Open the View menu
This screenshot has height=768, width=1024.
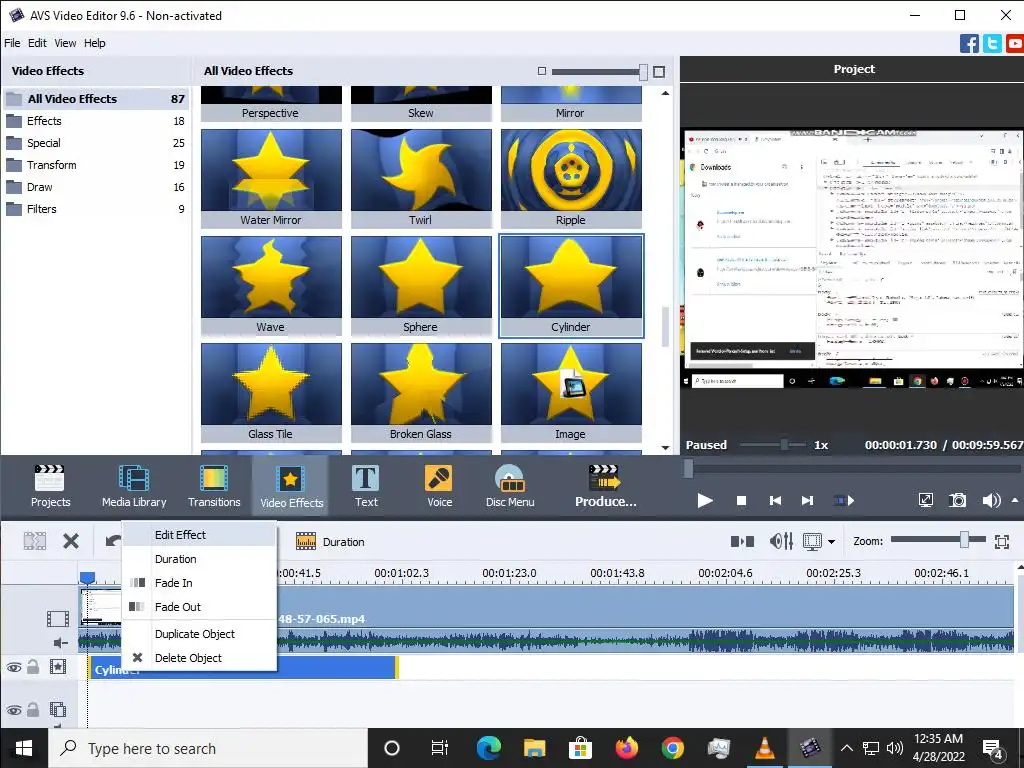pos(65,43)
